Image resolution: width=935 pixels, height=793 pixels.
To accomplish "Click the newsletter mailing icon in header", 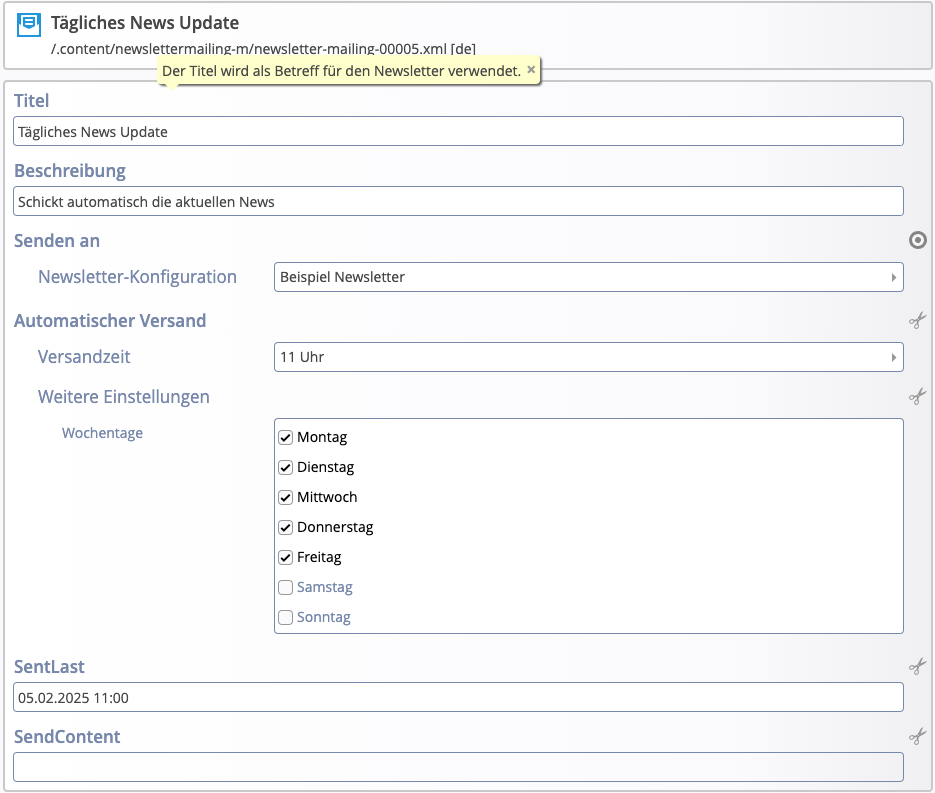I will coord(30,25).
